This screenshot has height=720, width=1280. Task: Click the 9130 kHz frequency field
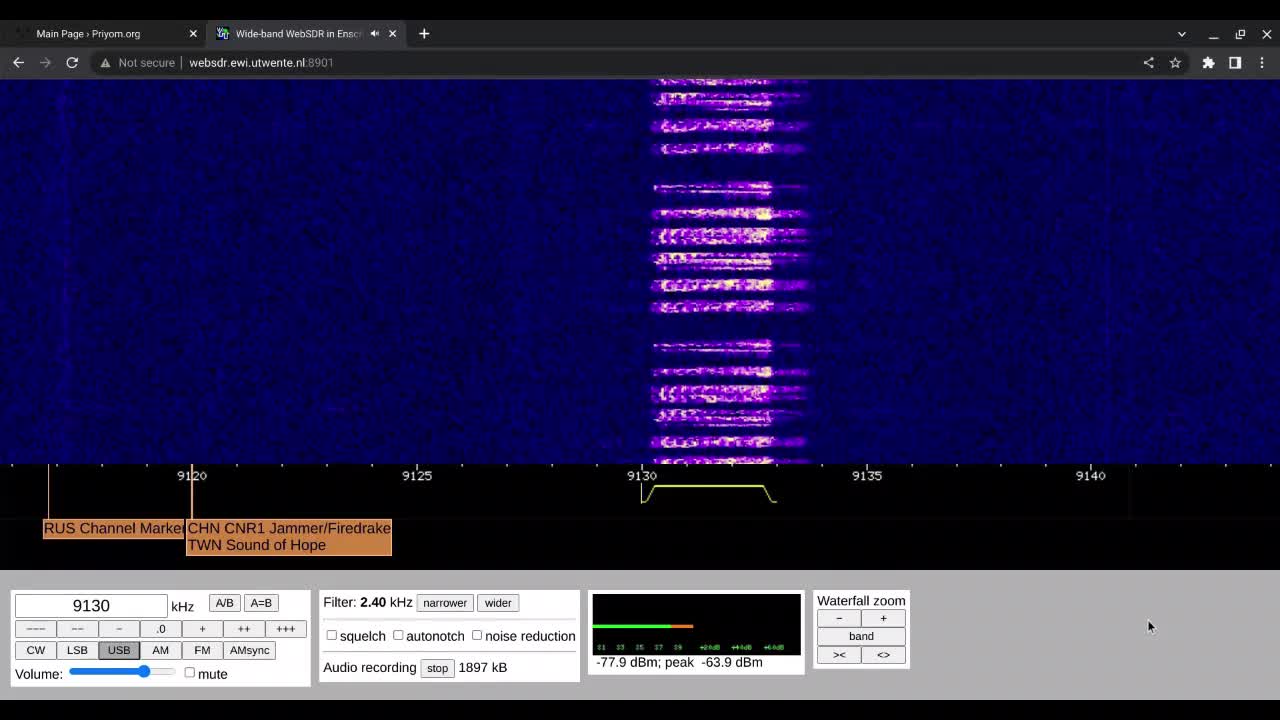click(x=91, y=606)
